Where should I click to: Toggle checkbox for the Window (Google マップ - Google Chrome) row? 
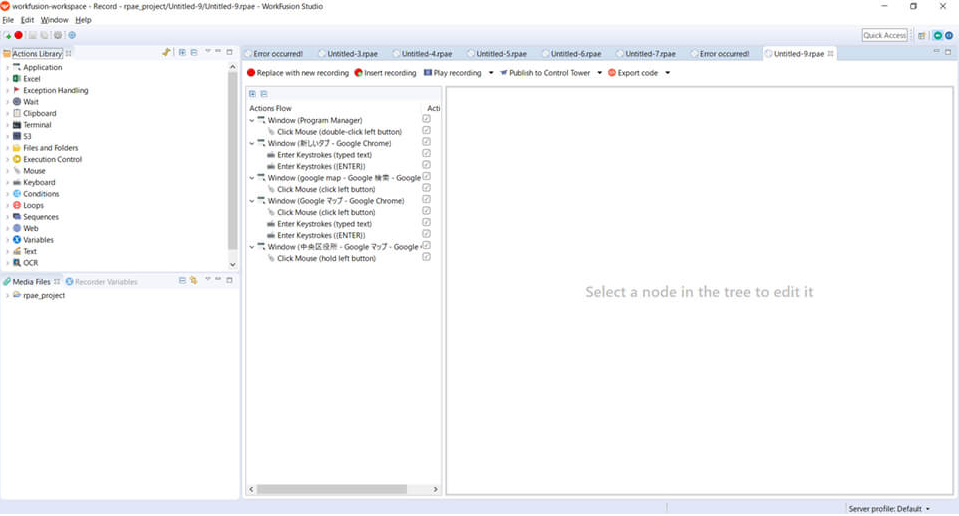click(426, 200)
